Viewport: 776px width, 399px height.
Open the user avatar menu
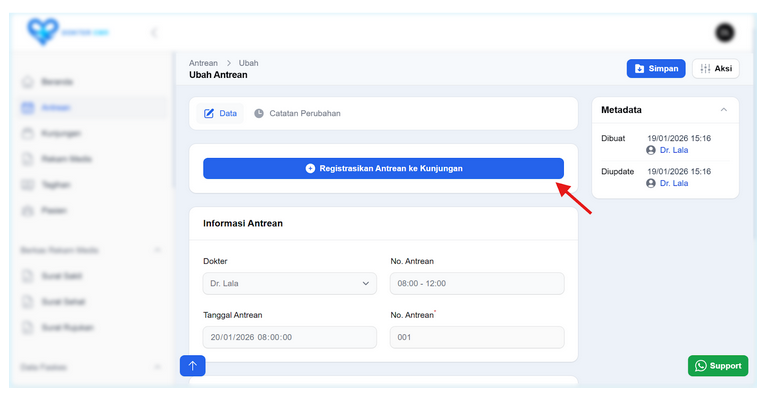(725, 33)
